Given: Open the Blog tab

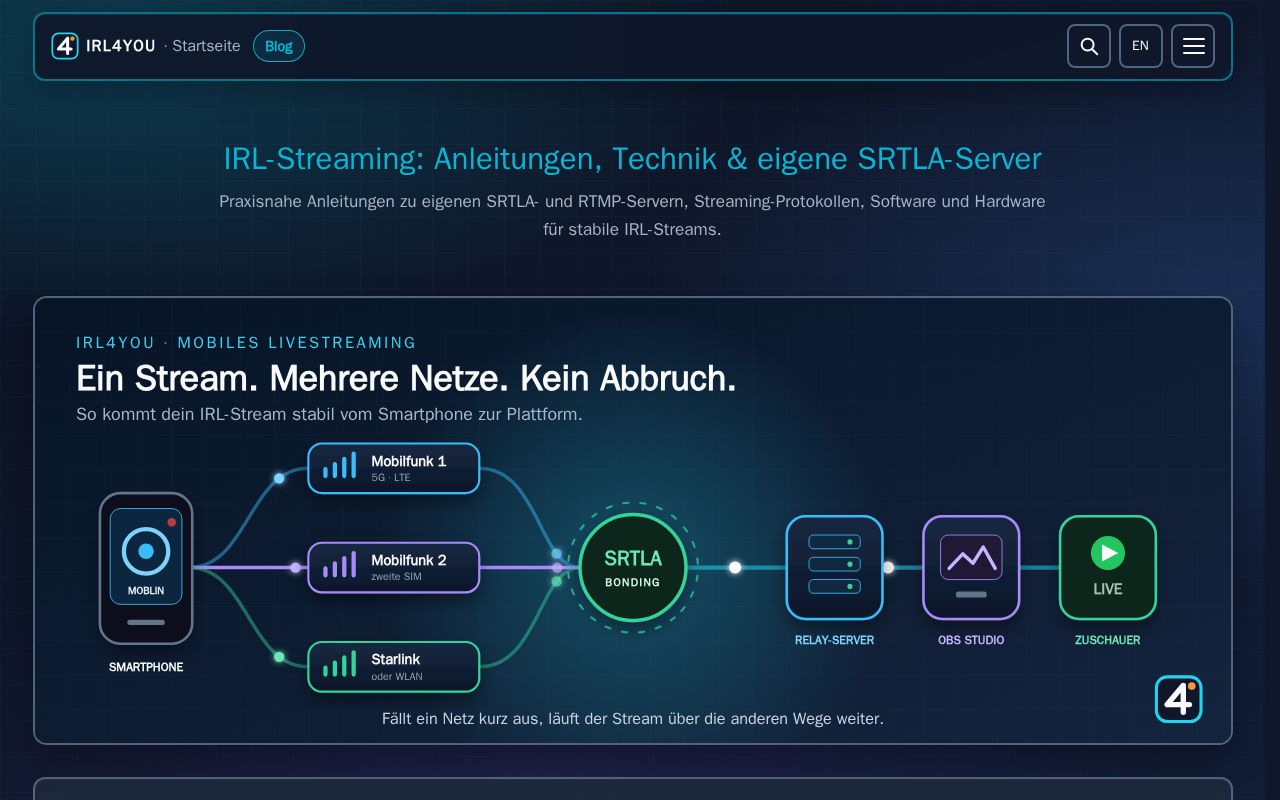Looking at the screenshot, I should click(x=279, y=46).
